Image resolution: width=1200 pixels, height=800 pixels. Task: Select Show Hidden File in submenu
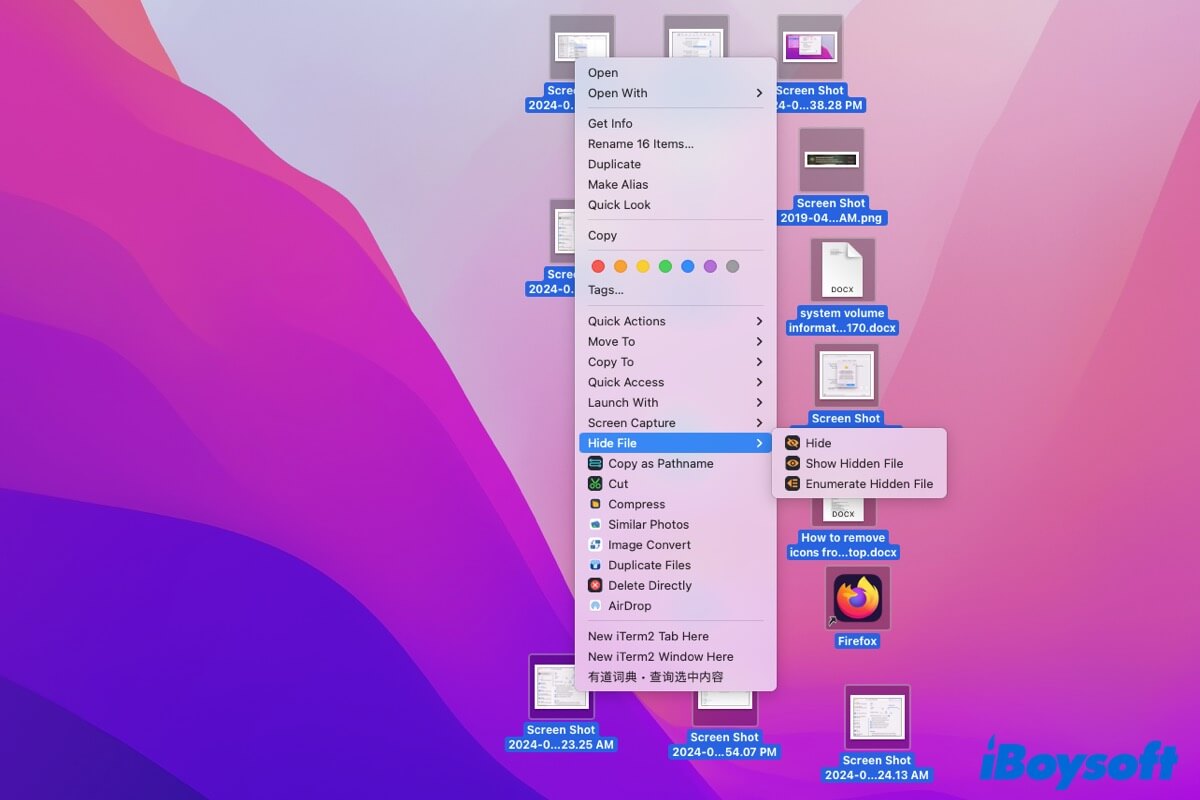pyautogui.click(x=854, y=464)
